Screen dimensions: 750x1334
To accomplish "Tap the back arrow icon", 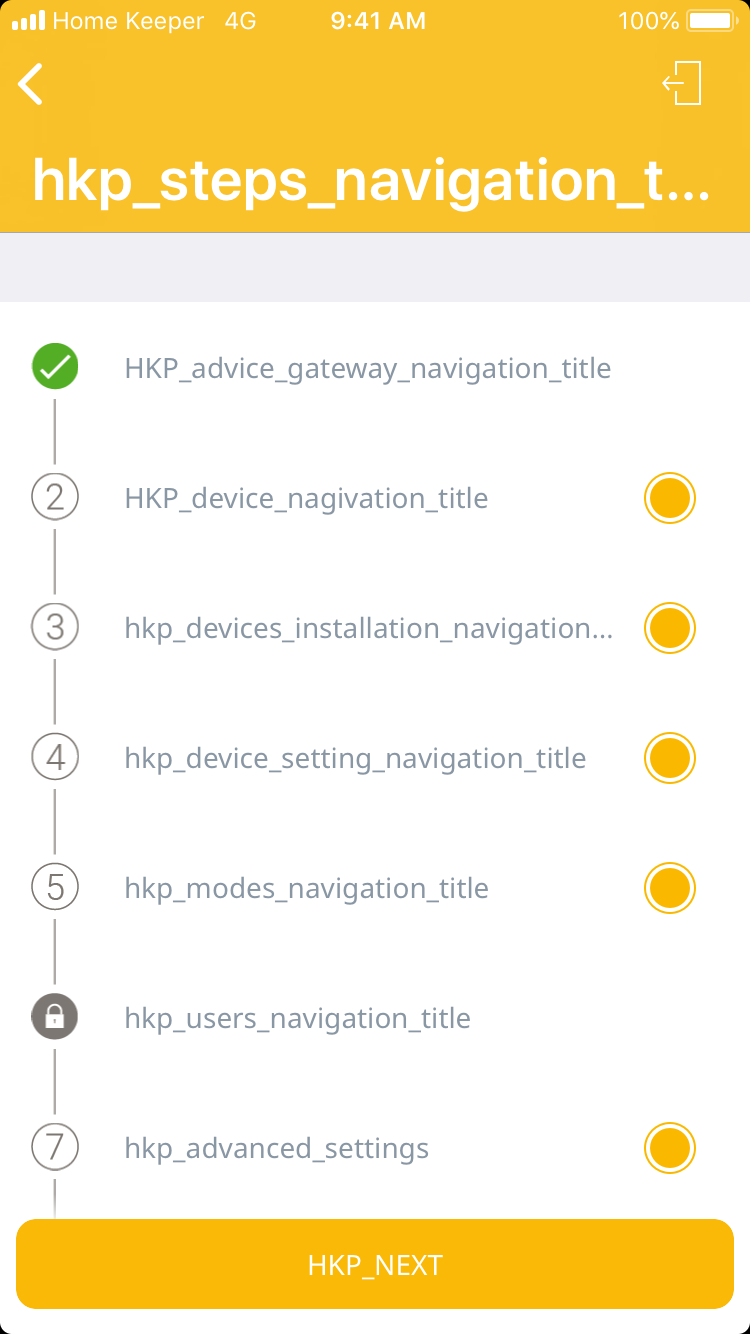I will click(x=31, y=84).
